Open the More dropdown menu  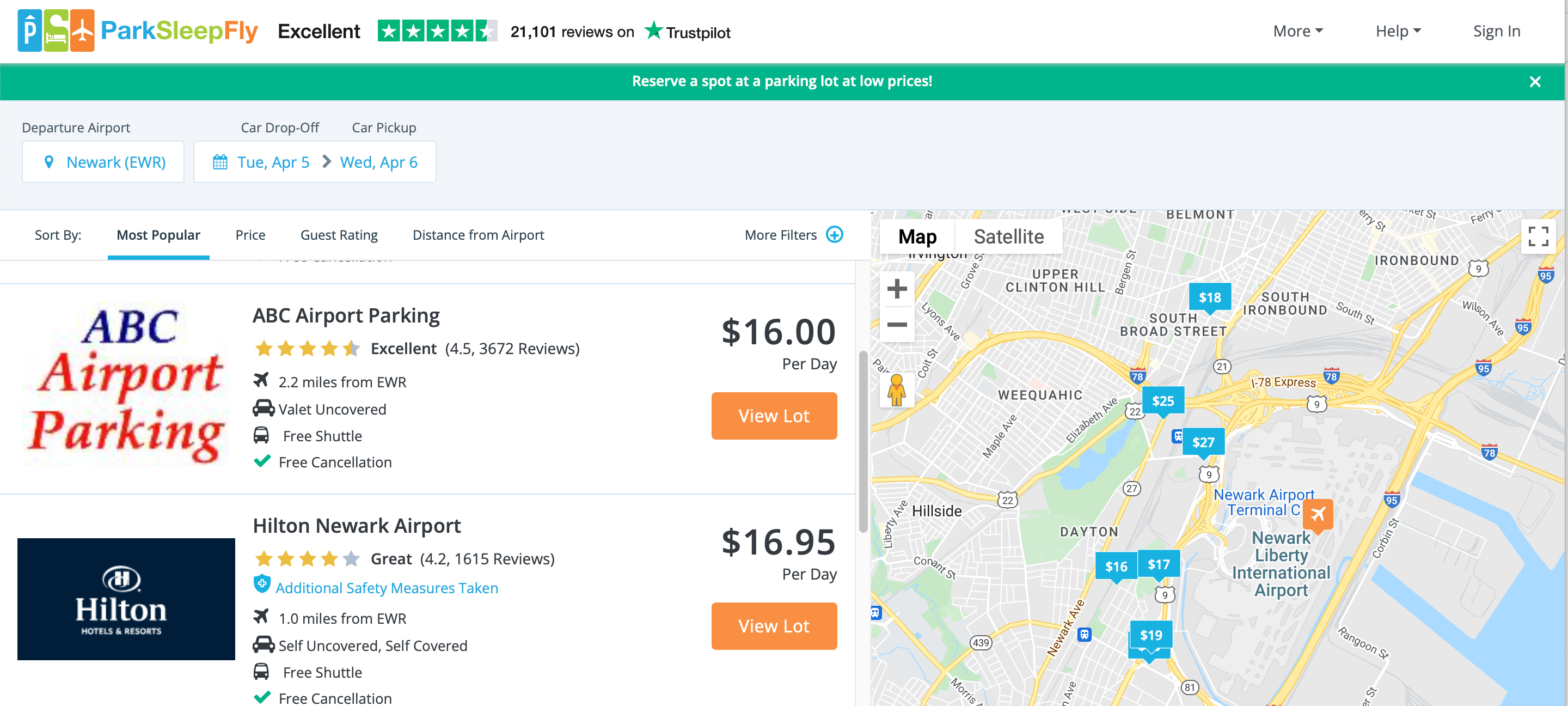pos(1297,31)
